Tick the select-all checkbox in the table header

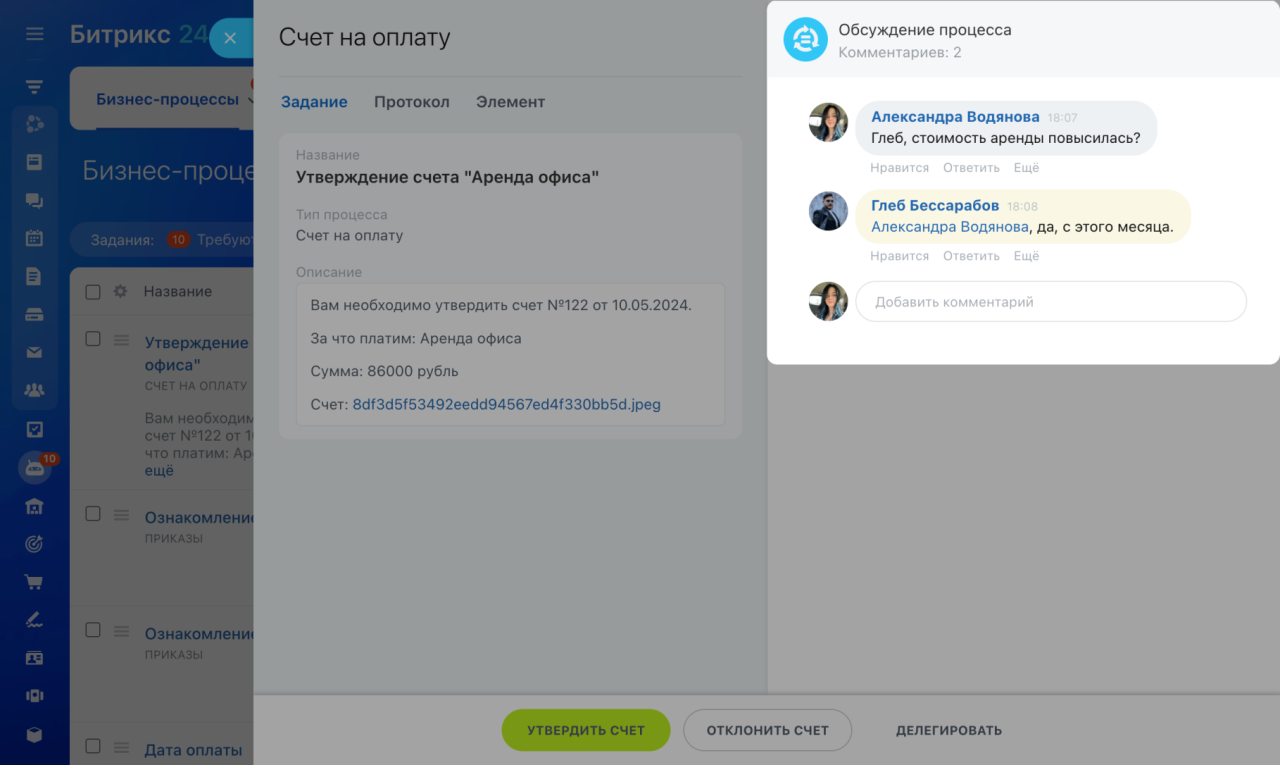coord(93,292)
